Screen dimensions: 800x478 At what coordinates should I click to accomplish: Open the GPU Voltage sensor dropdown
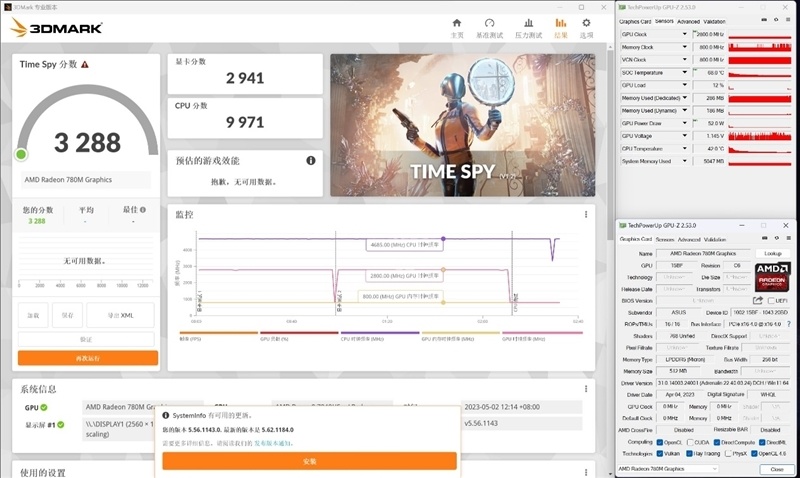684,136
